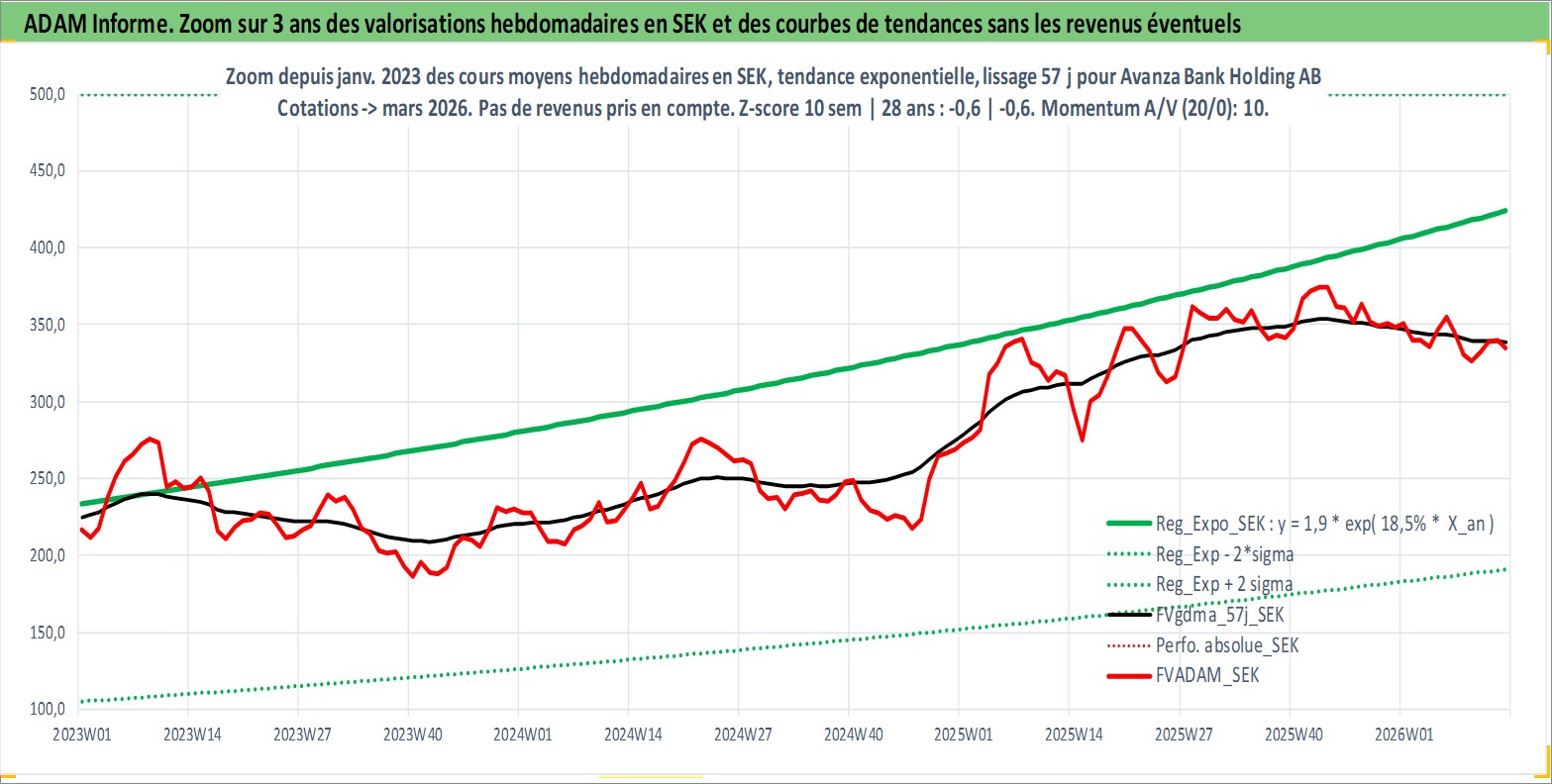Click the 200,0 y-axis label
The height and width of the screenshot is (784, 1552).
46,555
